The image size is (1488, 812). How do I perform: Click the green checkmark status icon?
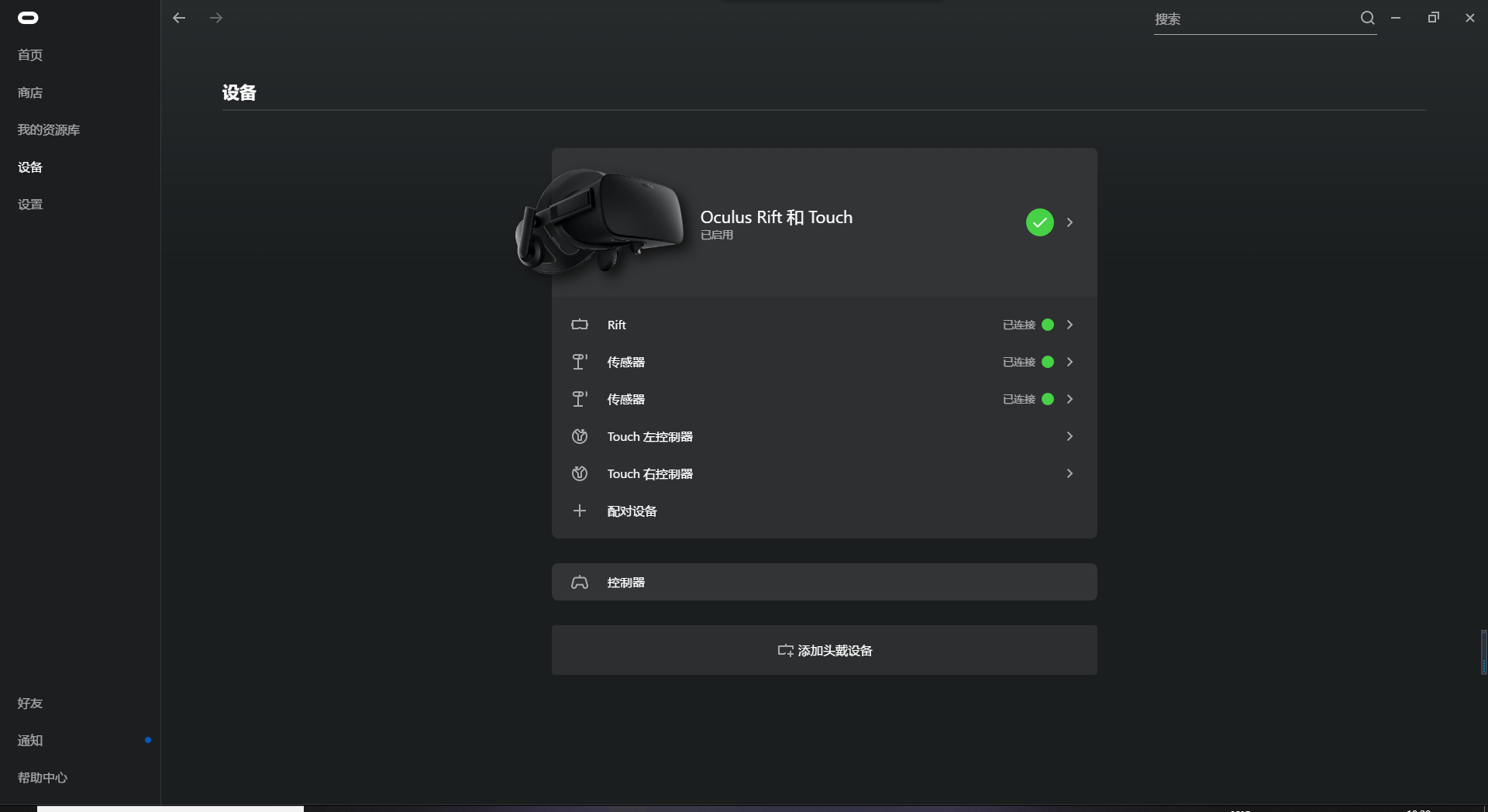pos(1040,222)
